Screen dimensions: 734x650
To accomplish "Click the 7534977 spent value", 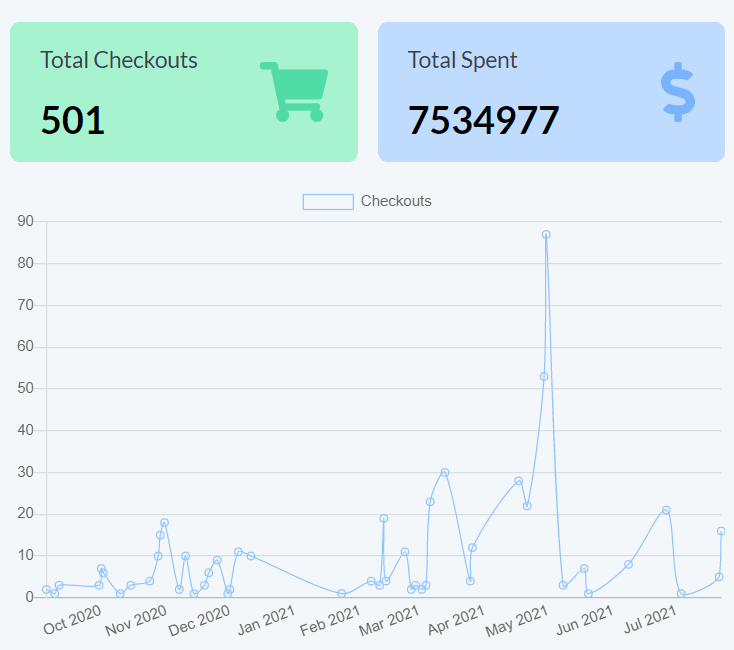I will pyautogui.click(x=484, y=120).
